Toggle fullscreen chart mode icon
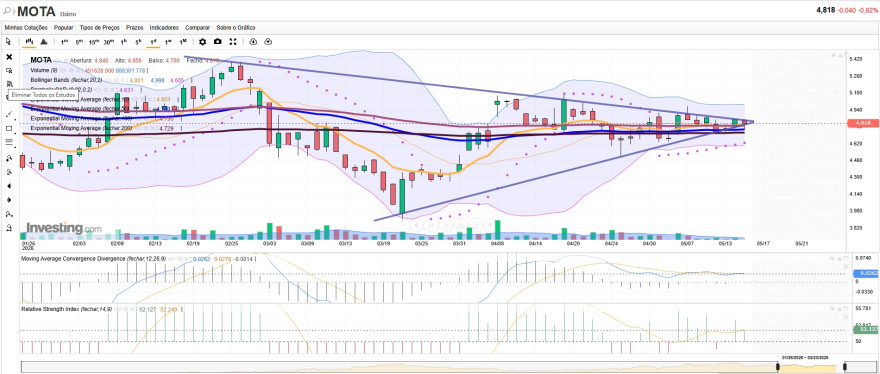The width and height of the screenshot is (880, 374). tap(233, 42)
